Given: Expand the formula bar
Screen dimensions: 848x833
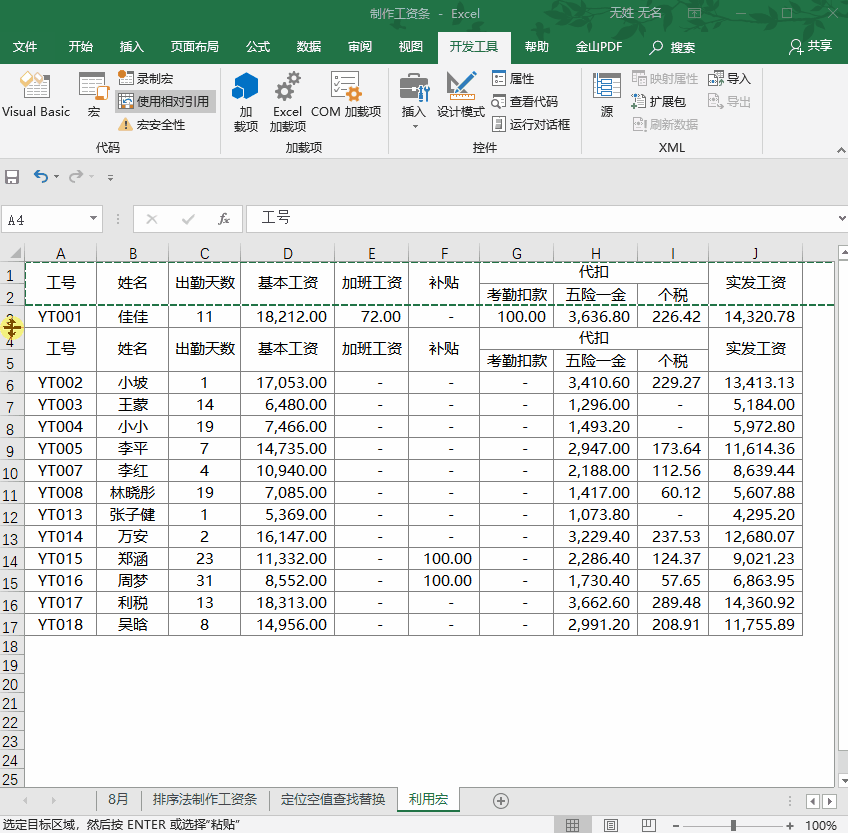Looking at the screenshot, I should (842, 219).
